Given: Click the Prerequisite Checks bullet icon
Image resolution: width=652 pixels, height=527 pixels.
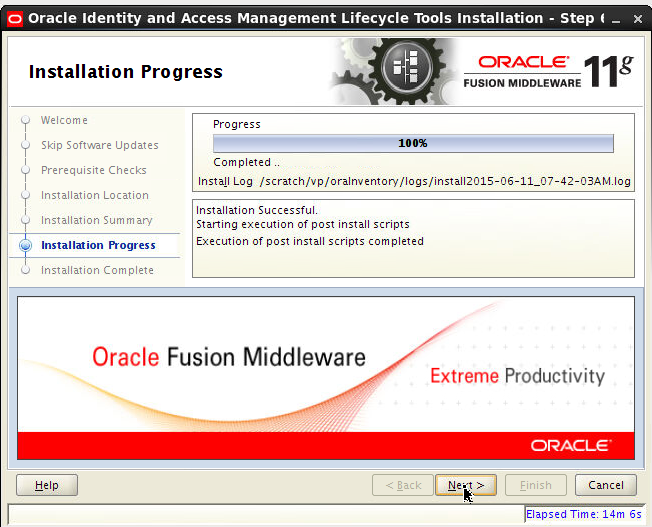Looking at the screenshot, I should pos(25,170).
